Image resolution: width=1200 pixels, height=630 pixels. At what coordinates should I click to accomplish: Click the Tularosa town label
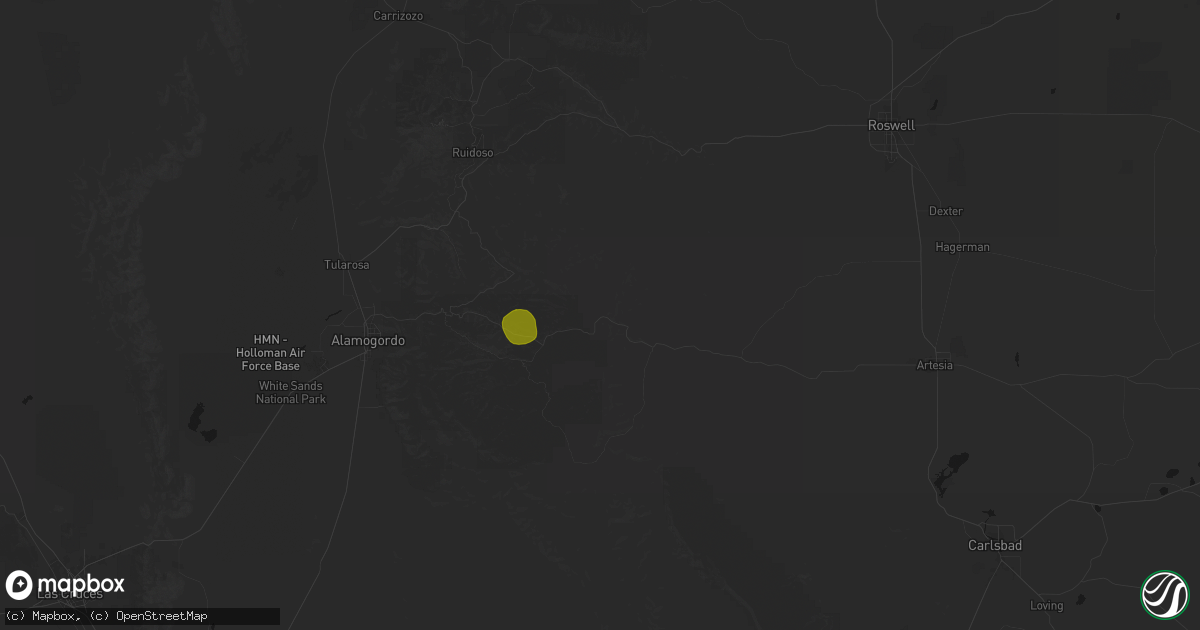tap(347, 265)
